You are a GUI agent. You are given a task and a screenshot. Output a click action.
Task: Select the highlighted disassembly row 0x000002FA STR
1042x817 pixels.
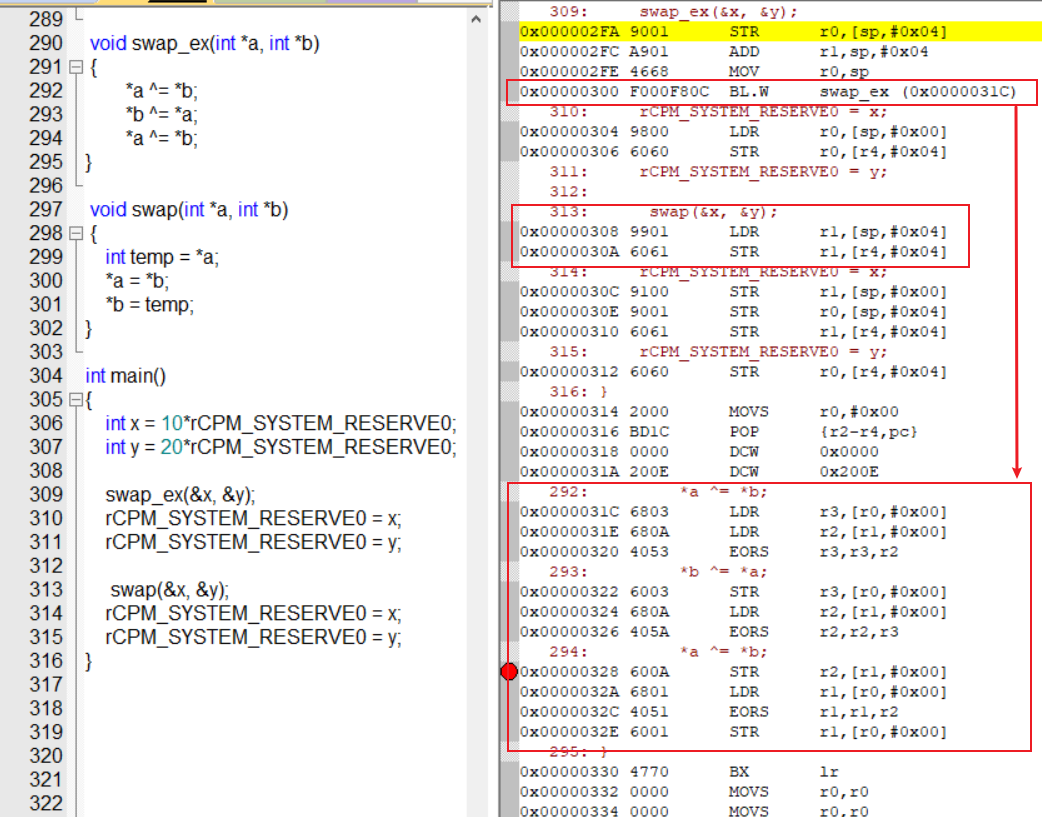point(780,31)
